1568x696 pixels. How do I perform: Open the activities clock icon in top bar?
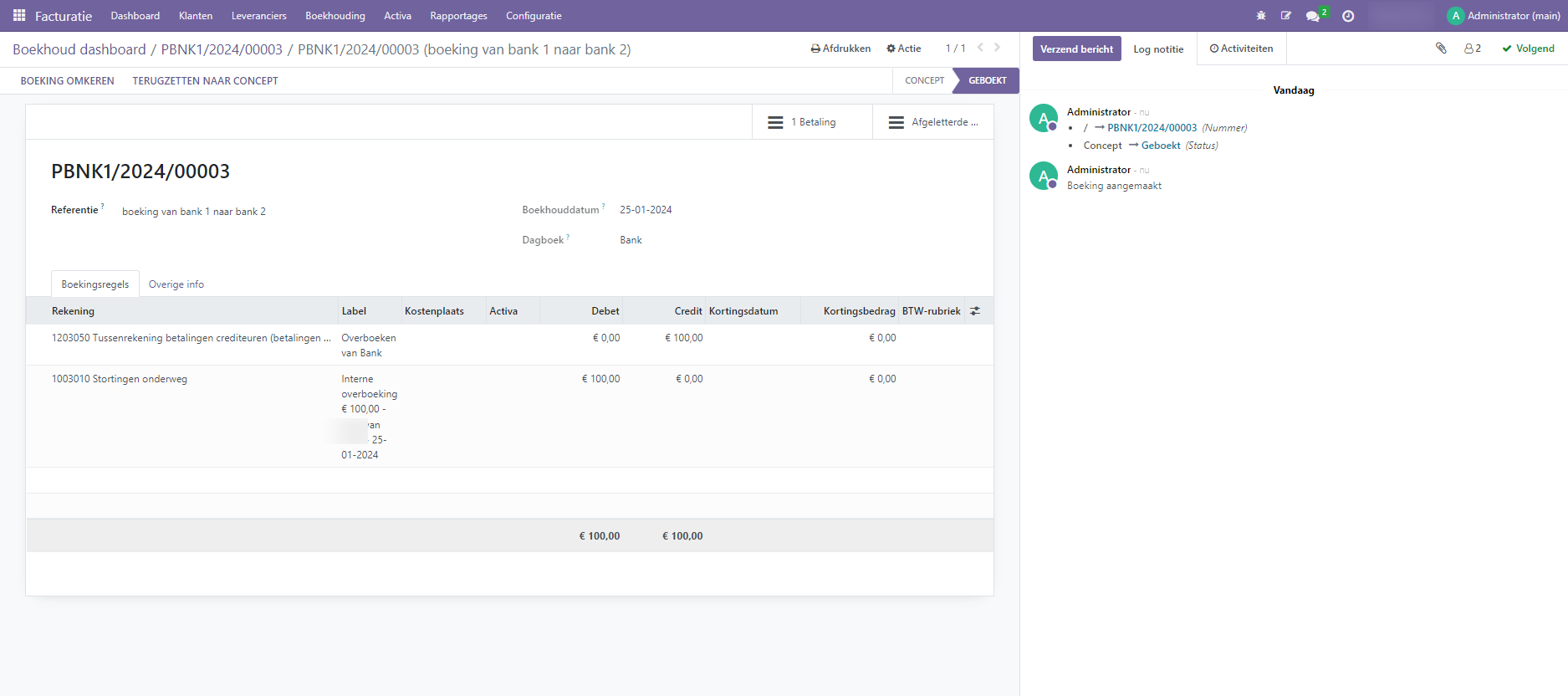click(x=1348, y=16)
